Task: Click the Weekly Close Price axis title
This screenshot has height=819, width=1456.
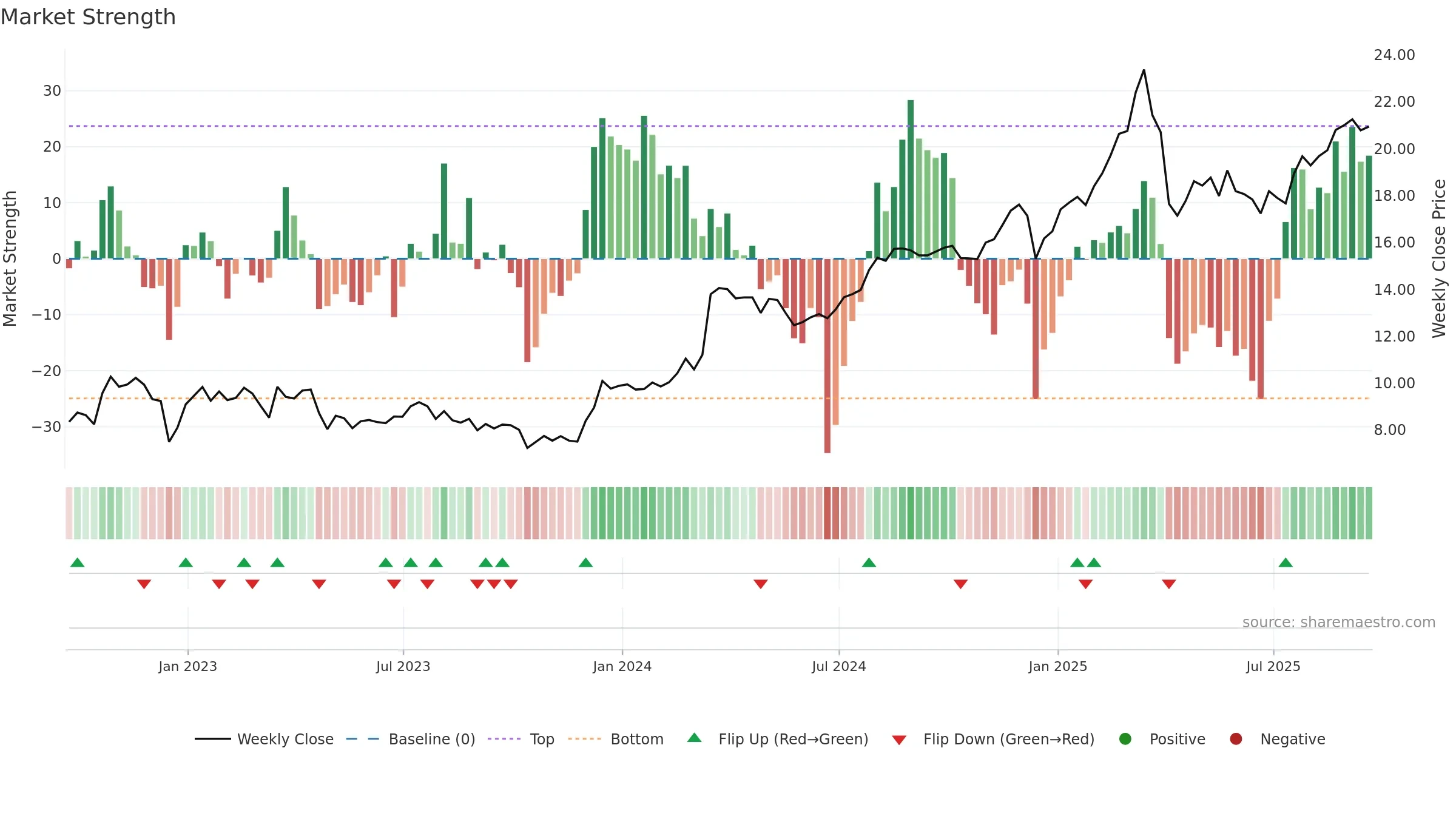Action: click(1439, 258)
